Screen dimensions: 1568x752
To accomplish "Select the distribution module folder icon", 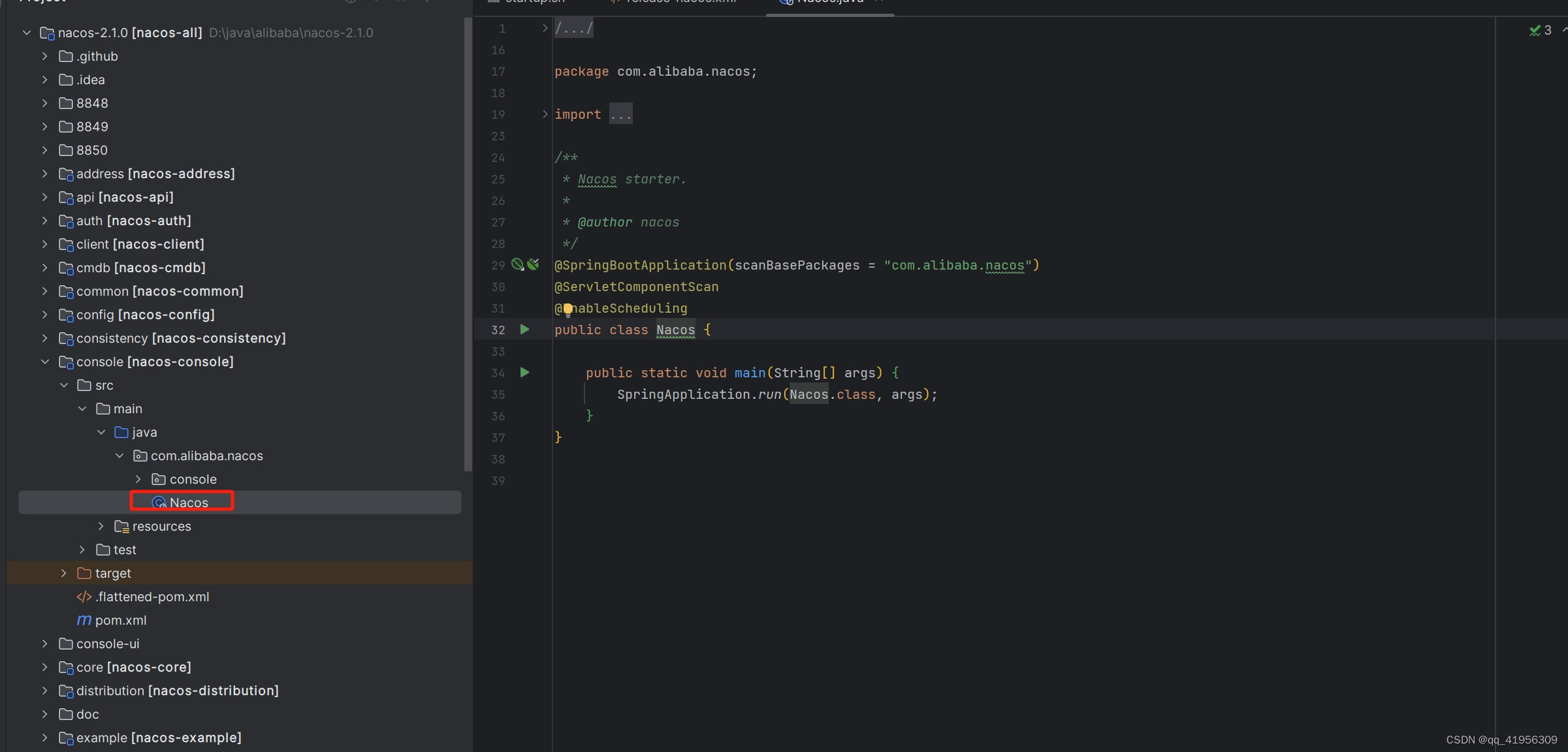I will pyautogui.click(x=66, y=691).
